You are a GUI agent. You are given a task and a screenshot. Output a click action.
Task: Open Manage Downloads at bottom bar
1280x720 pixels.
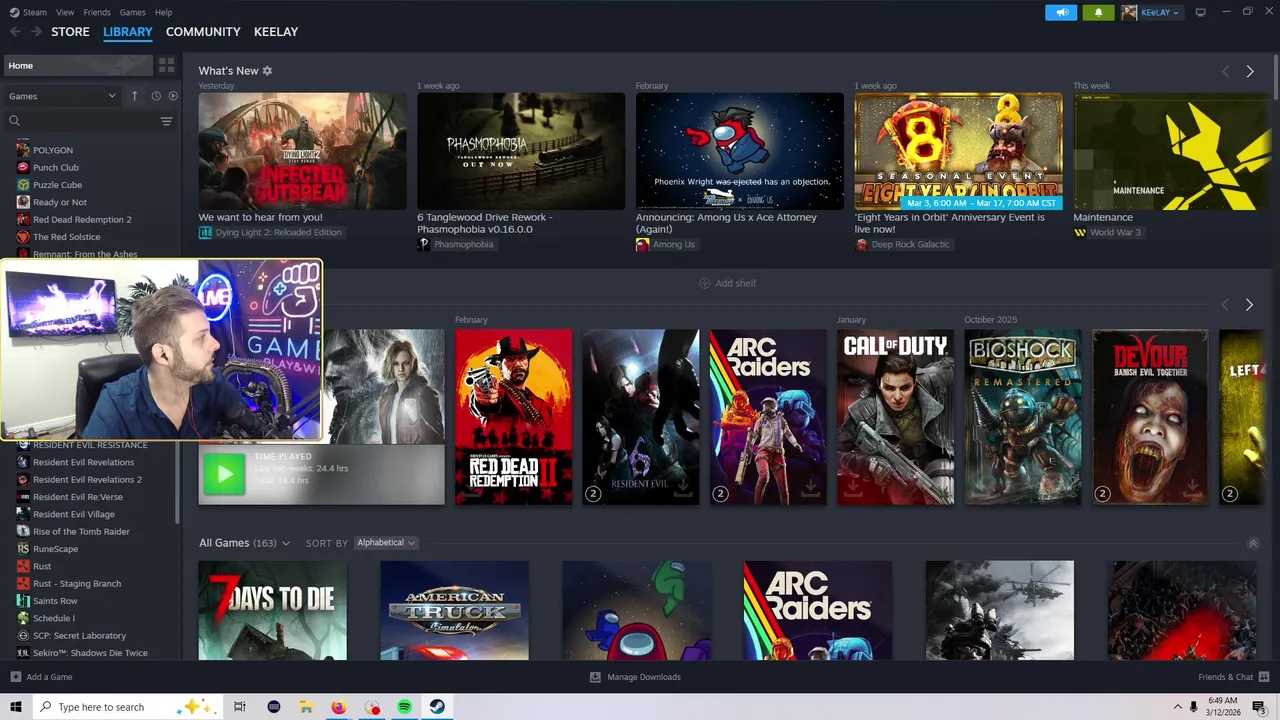point(635,677)
